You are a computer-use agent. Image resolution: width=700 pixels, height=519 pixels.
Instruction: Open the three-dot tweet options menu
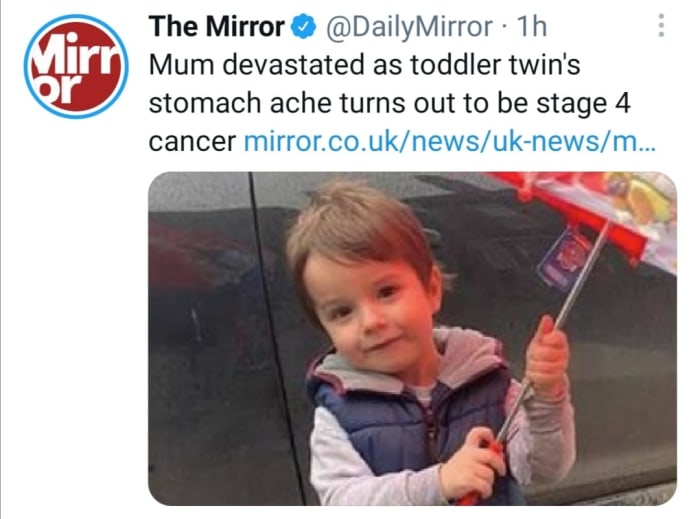pos(661,26)
